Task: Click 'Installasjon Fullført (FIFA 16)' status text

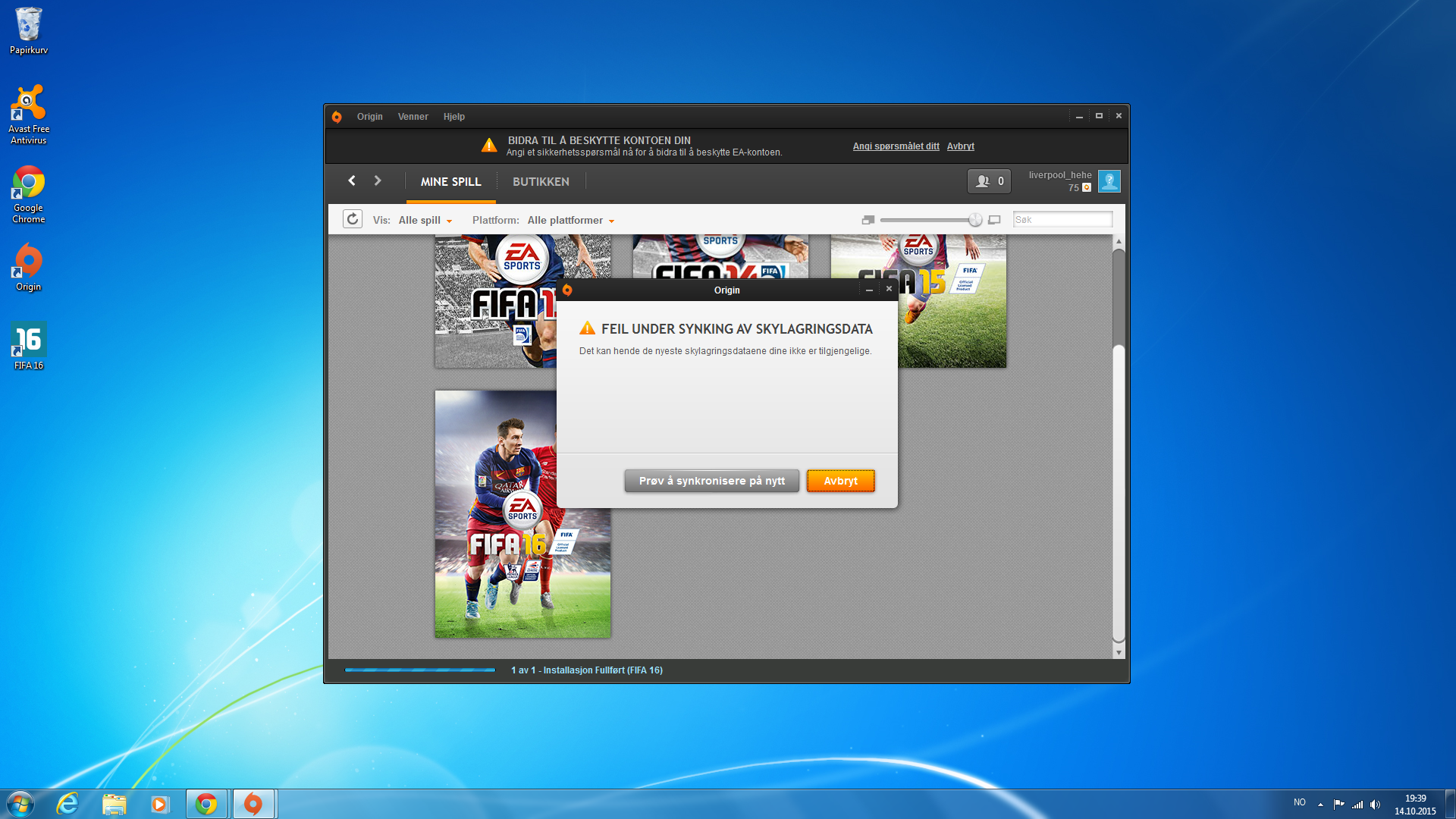Action: pos(603,670)
